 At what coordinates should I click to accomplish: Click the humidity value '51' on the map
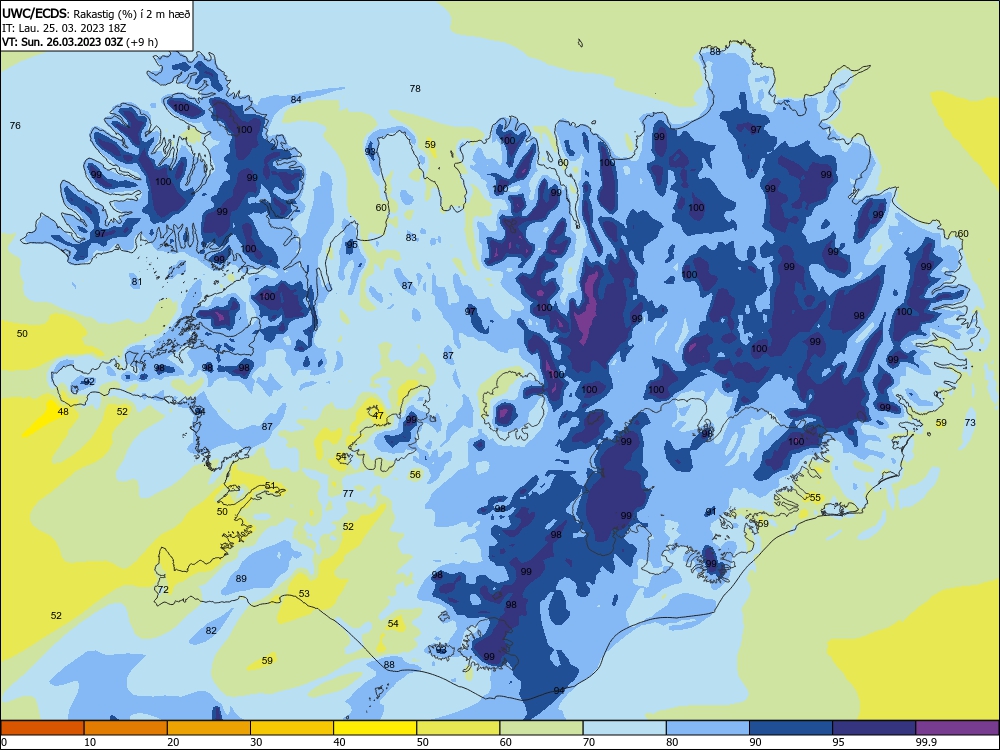270,485
